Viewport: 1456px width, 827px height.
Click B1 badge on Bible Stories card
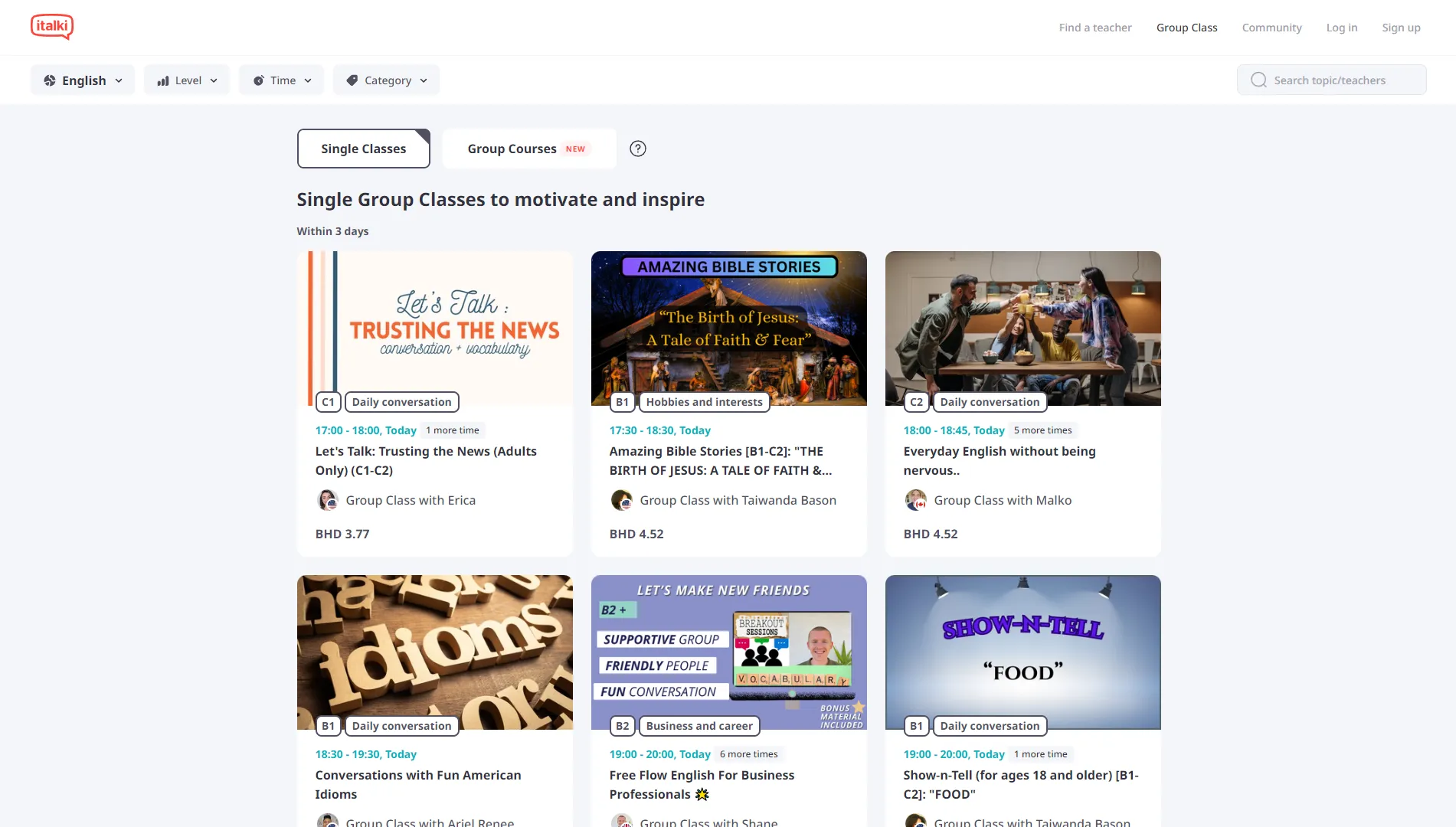tap(623, 402)
